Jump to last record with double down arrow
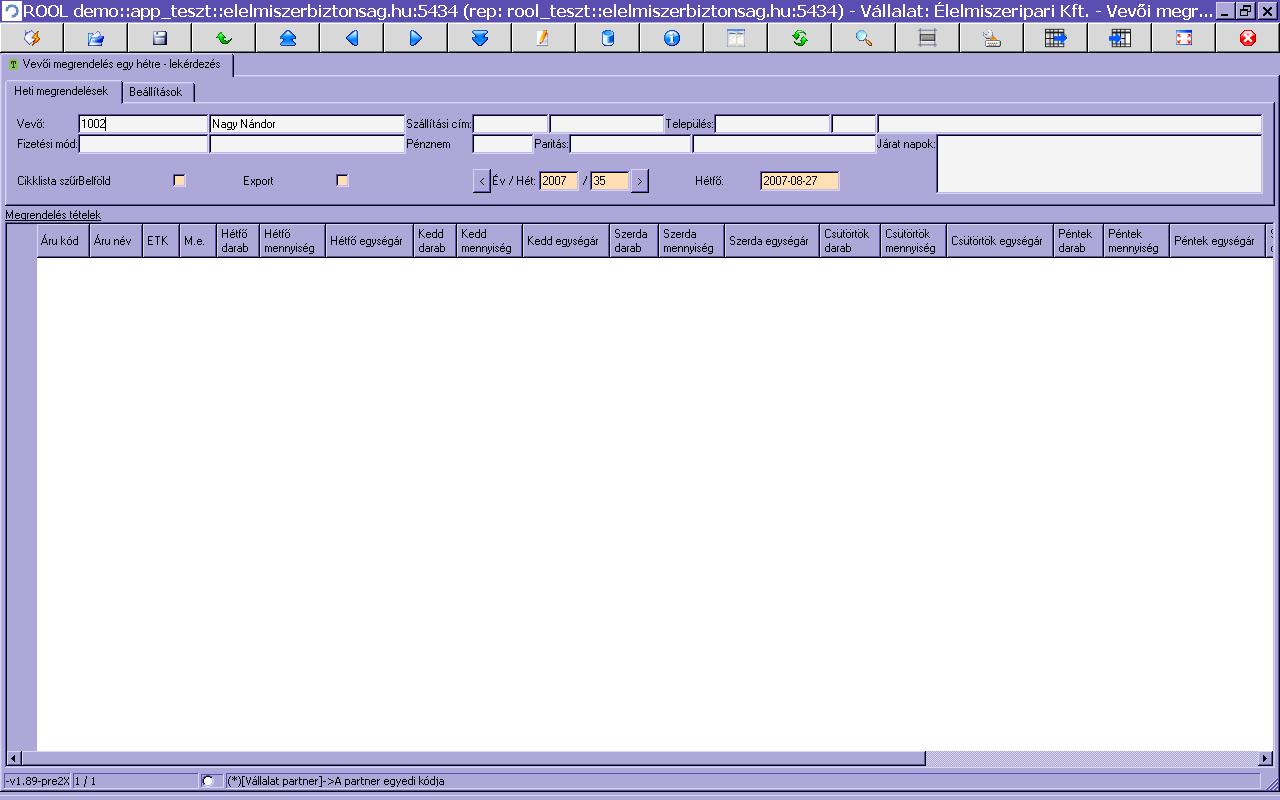The image size is (1280, 800). coord(480,38)
